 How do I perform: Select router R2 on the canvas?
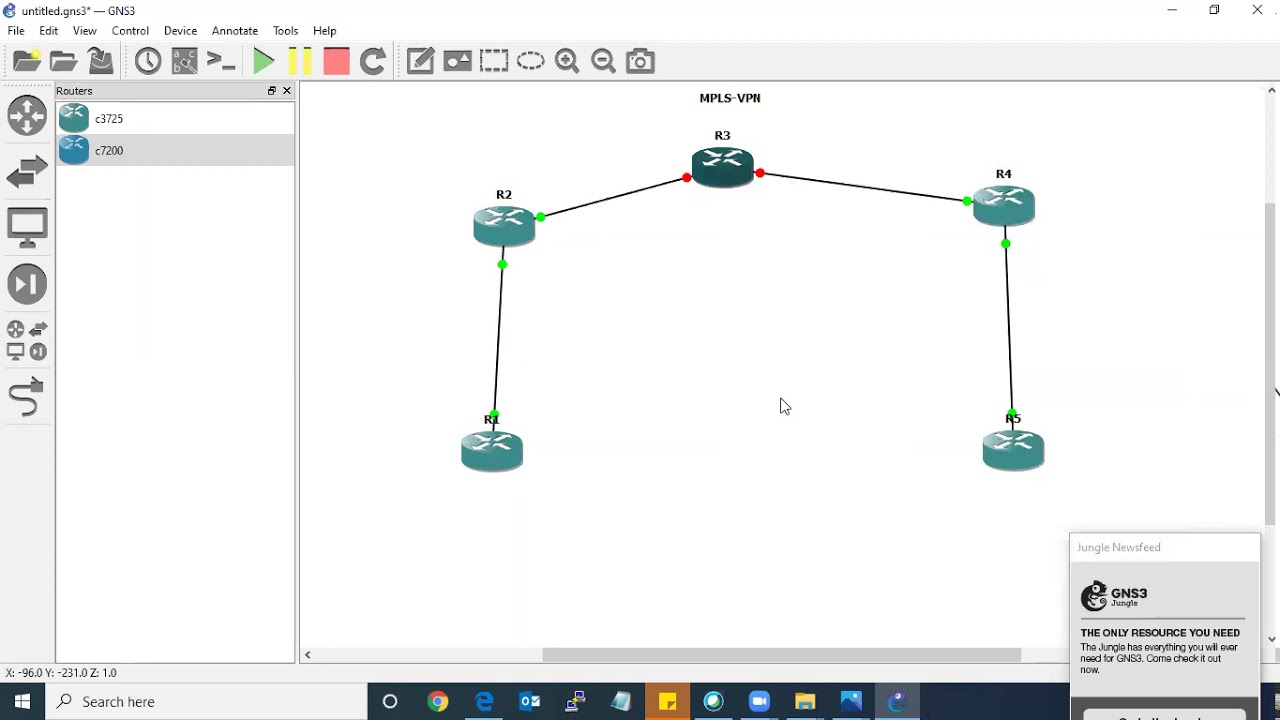tap(504, 225)
